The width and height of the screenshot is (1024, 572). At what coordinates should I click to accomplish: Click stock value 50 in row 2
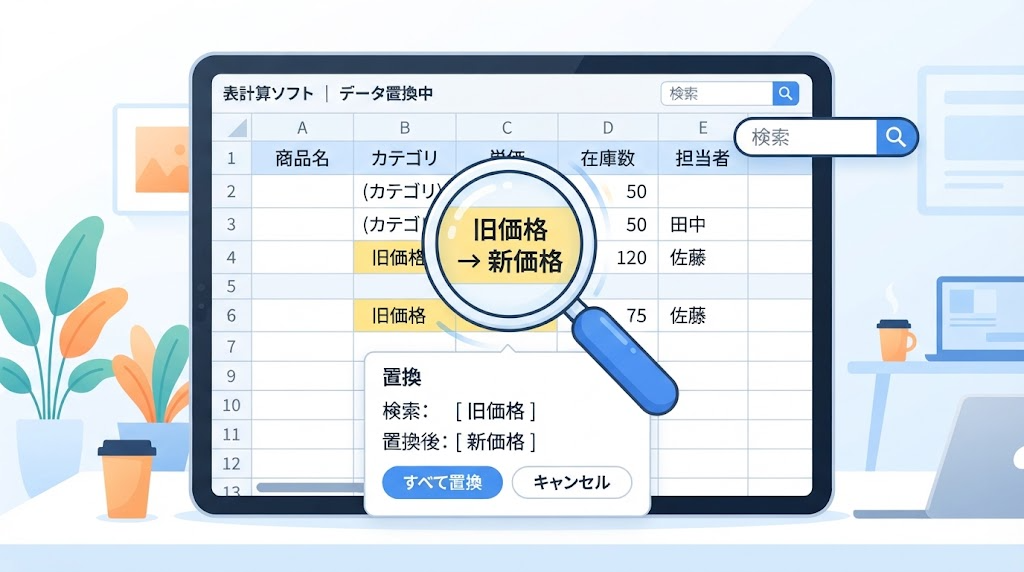635,191
